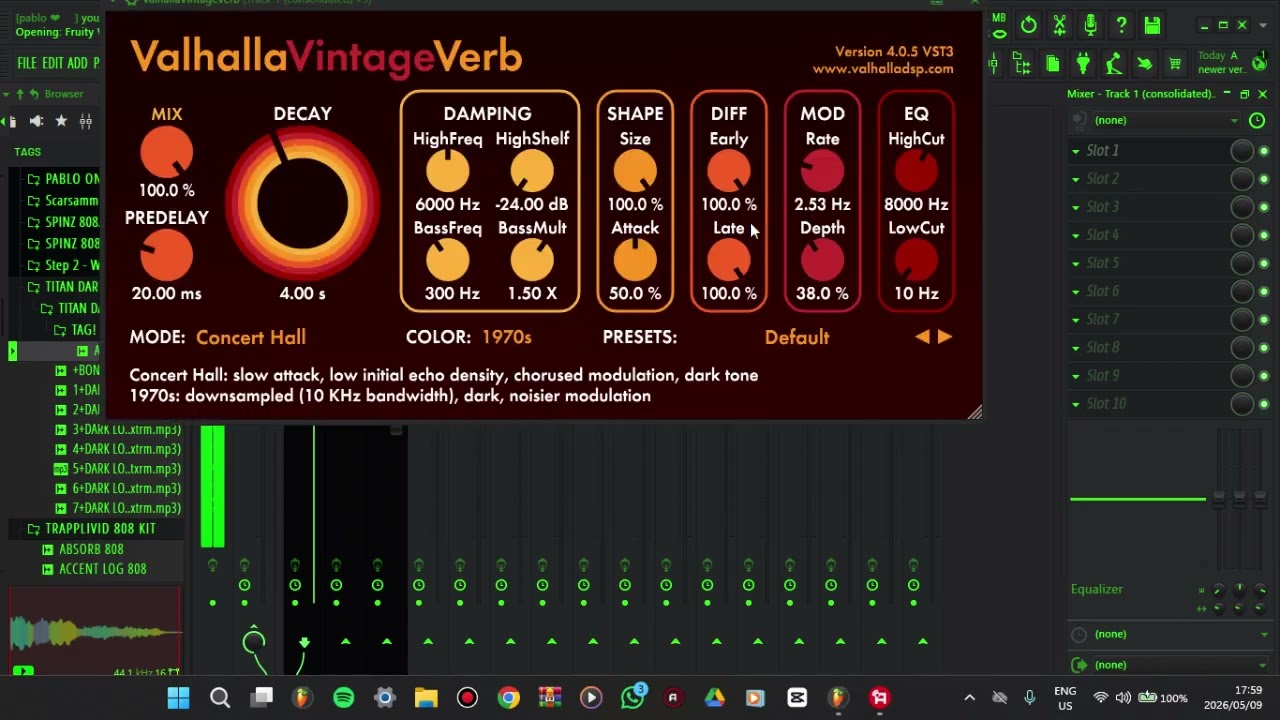Go to the next preset with right arrow
This screenshot has width=1280, height=720.
coord(945,337)
